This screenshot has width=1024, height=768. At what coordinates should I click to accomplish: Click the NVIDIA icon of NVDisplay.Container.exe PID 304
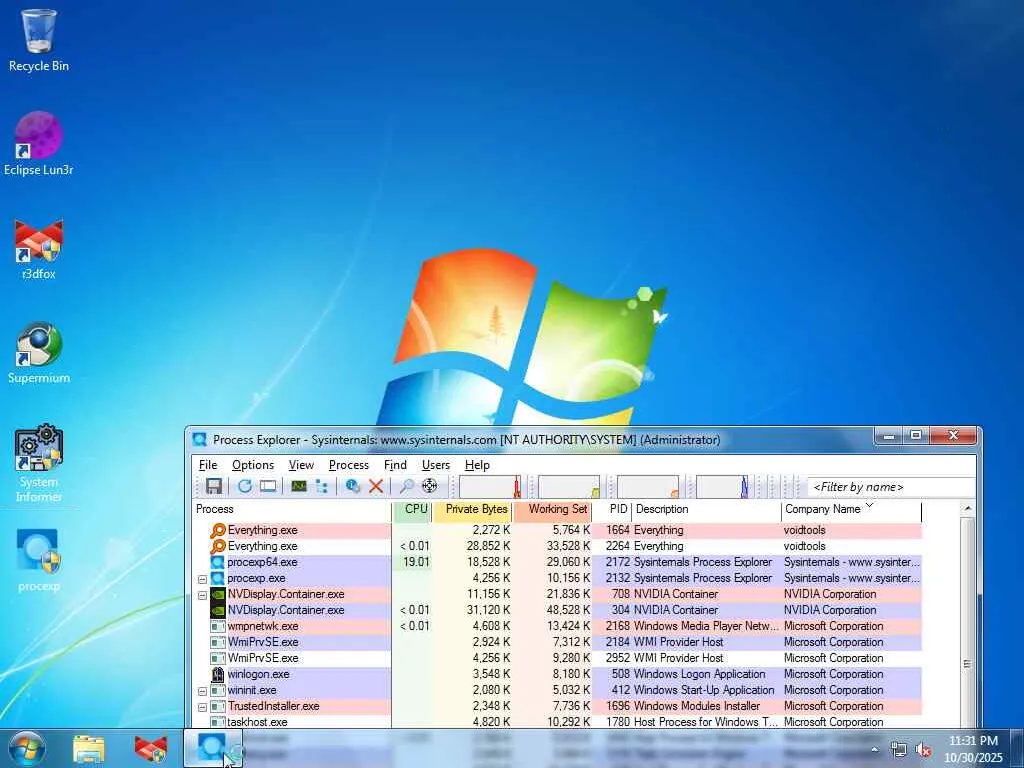(x=217, y=610)
